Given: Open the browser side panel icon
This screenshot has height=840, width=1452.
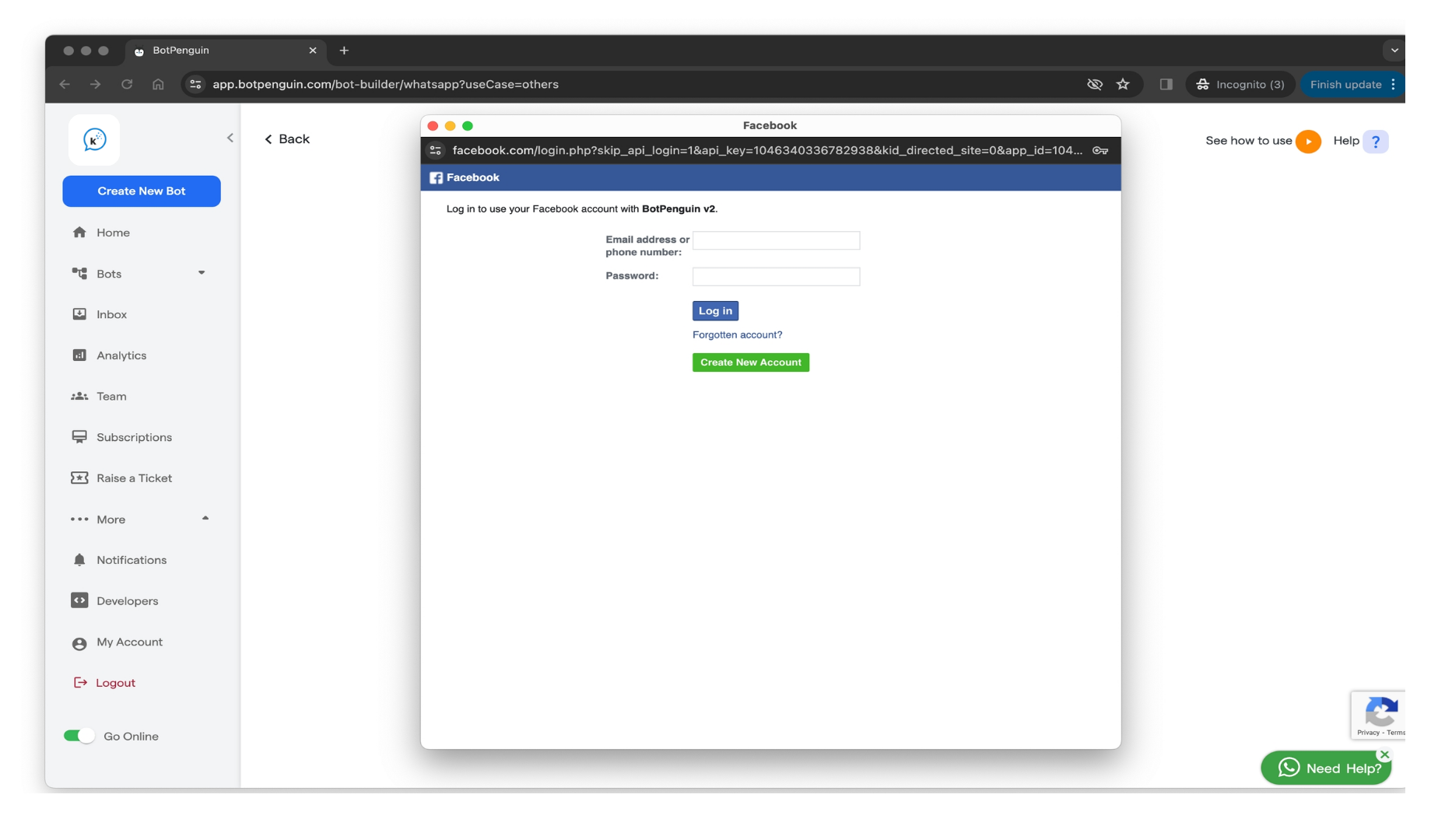Looking at the screenshot, I should tap(1166, 84).
